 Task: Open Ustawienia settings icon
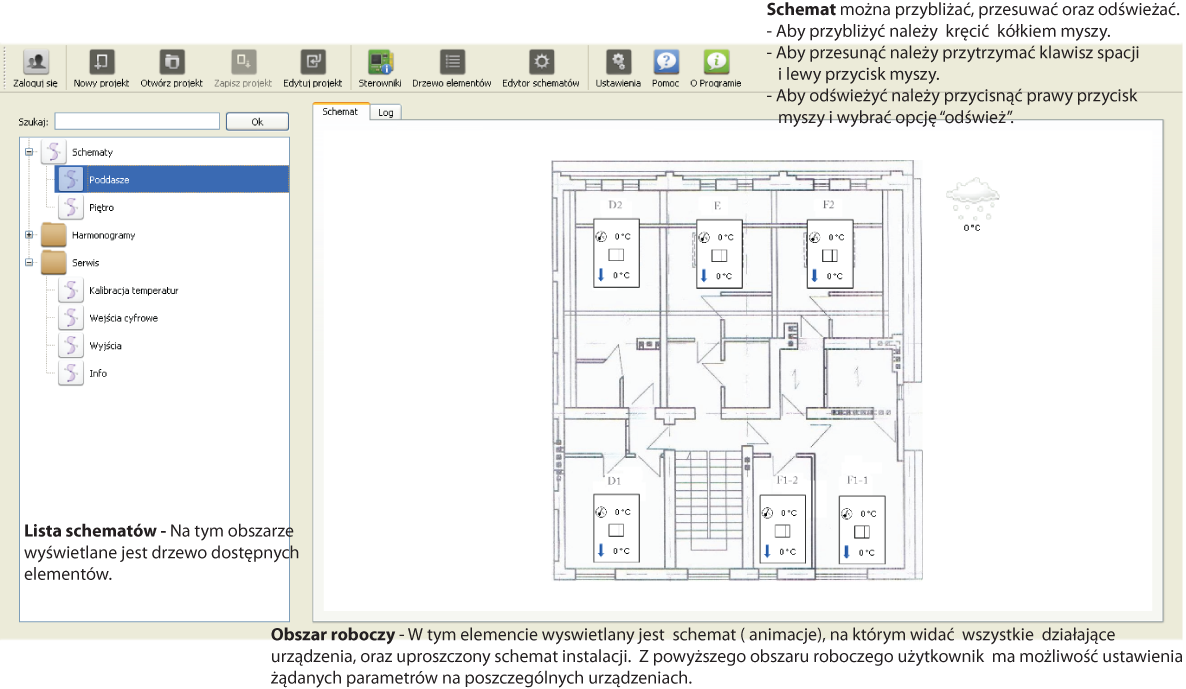pyautogui.click(x=618, y=61)
